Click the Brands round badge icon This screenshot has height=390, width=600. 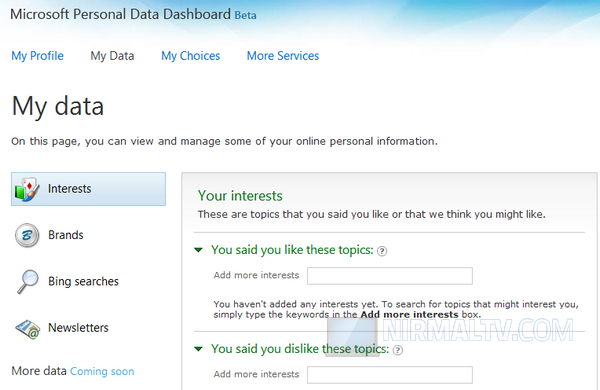[x=27, y=235]
